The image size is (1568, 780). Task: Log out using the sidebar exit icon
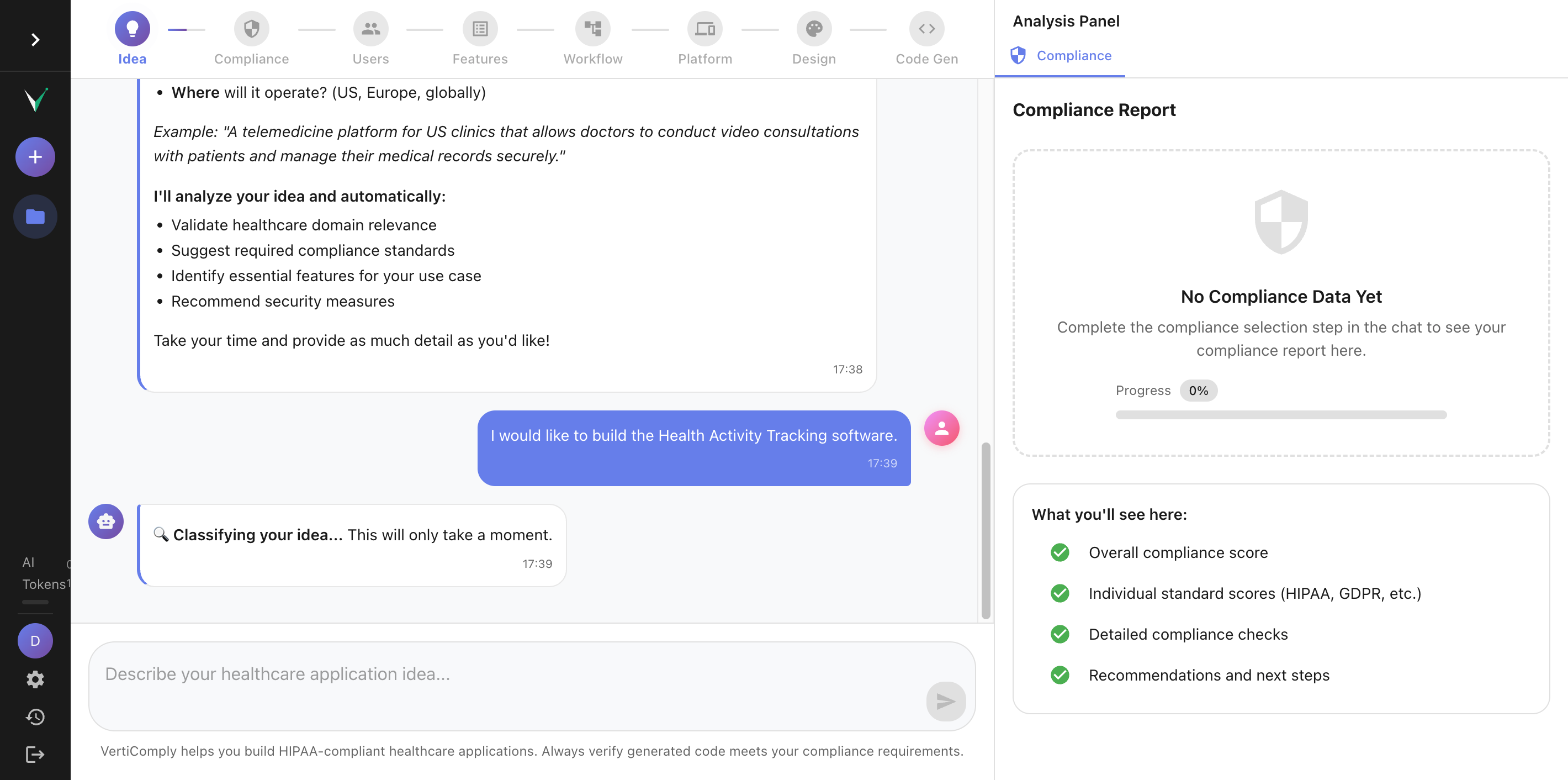click(x=35, y=755)
